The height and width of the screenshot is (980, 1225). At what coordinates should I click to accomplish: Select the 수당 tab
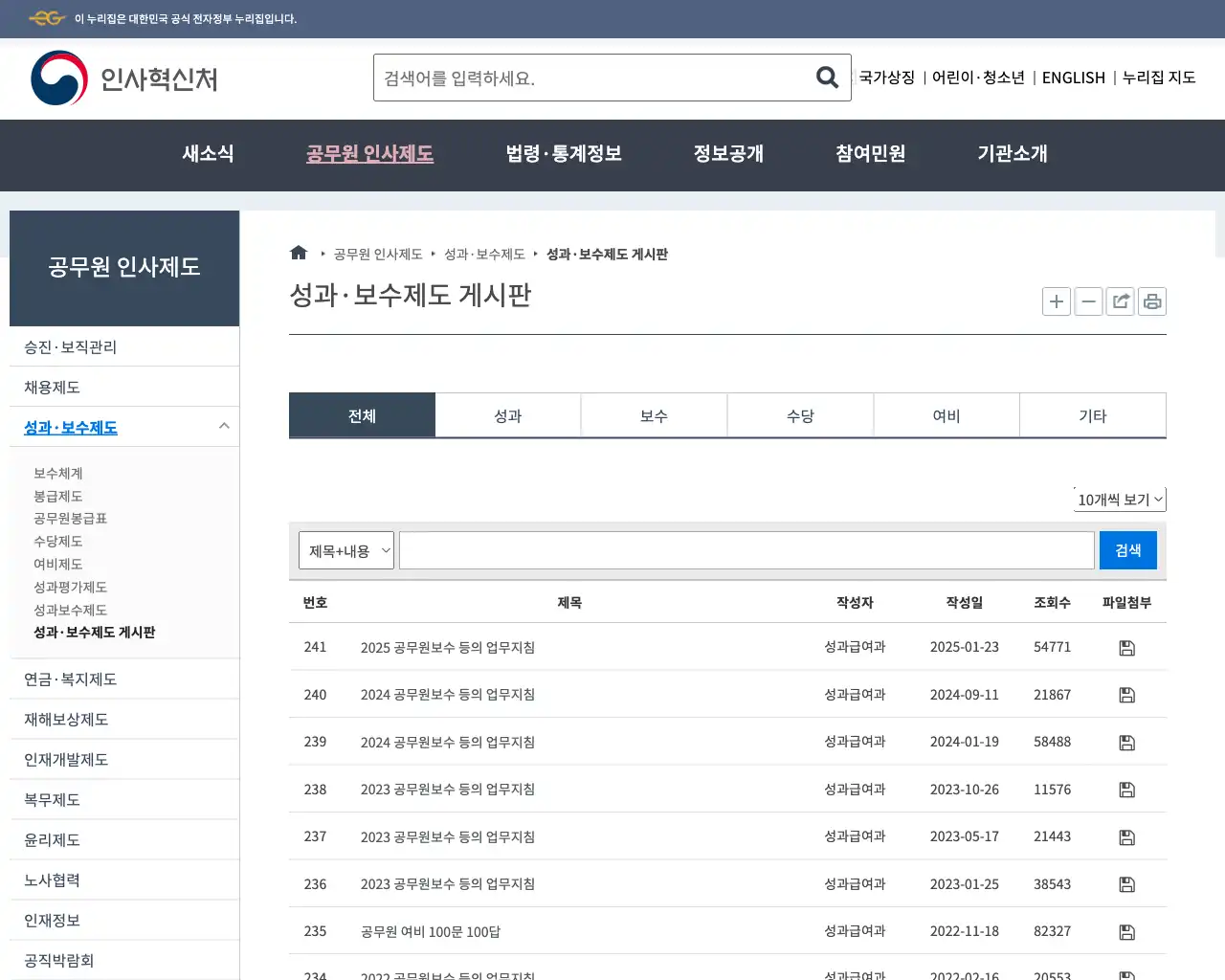[x=800, y=415]
